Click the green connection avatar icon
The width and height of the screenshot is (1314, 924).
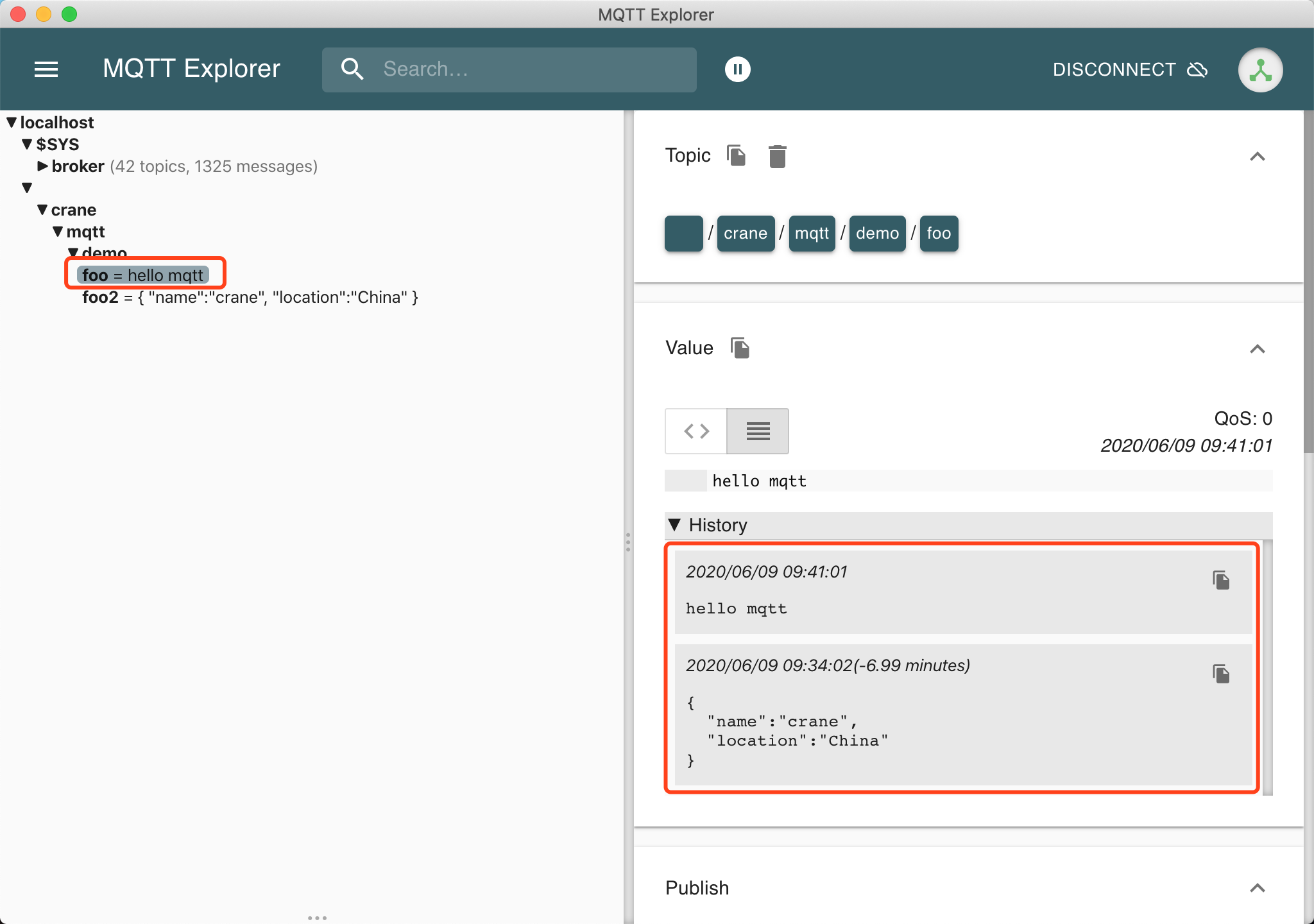coord(1260,69)
